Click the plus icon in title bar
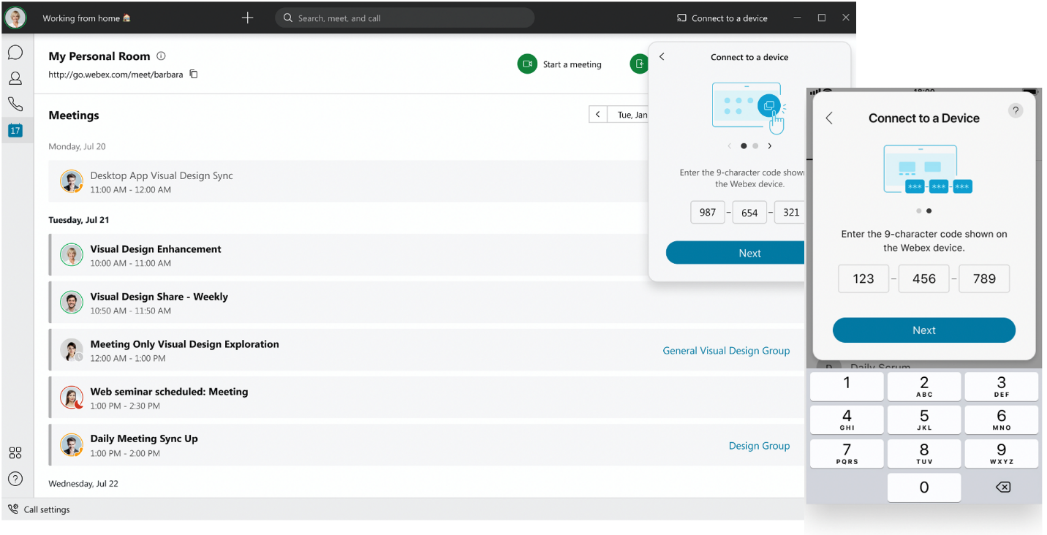Screen dimensions: 1047x535 click(x=248, y=18)
